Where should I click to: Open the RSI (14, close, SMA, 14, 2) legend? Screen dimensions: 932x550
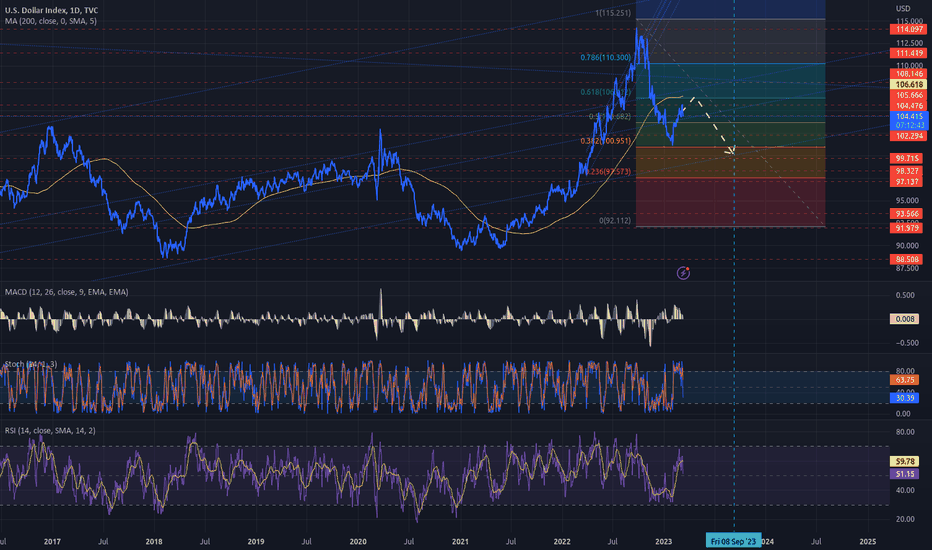point(50,430)
